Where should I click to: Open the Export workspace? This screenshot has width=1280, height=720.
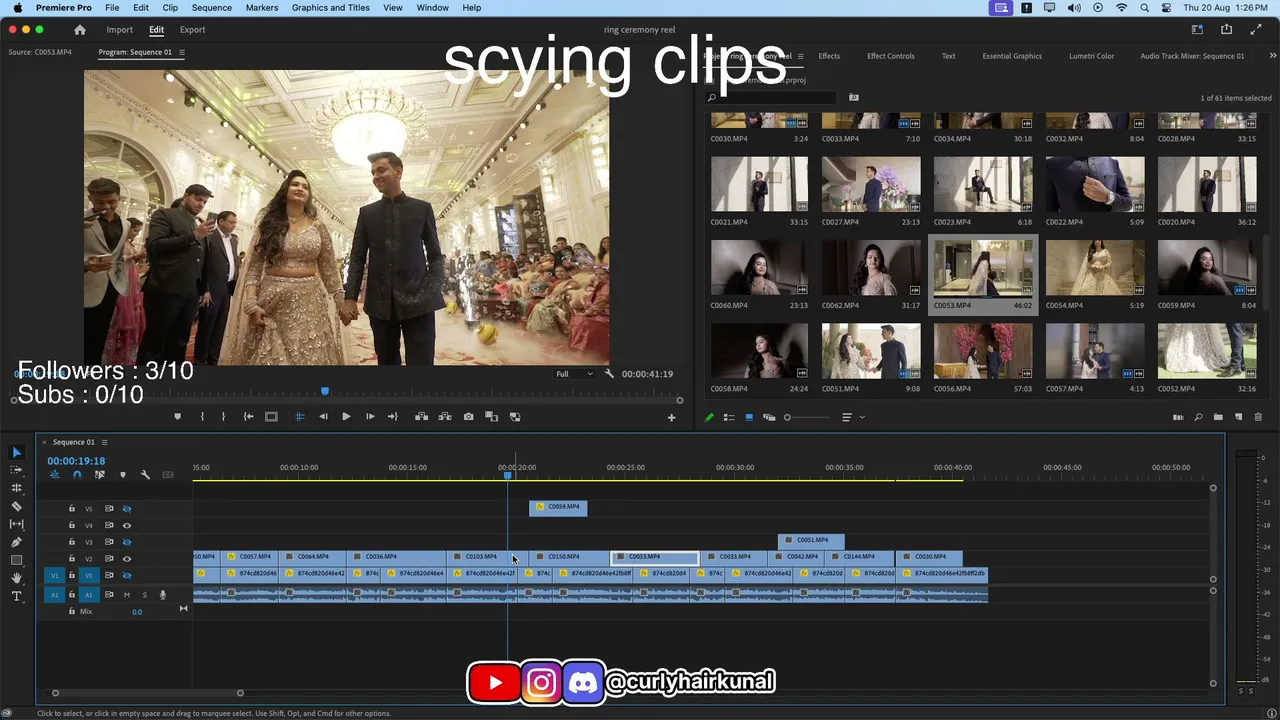[x=192, y=30]
